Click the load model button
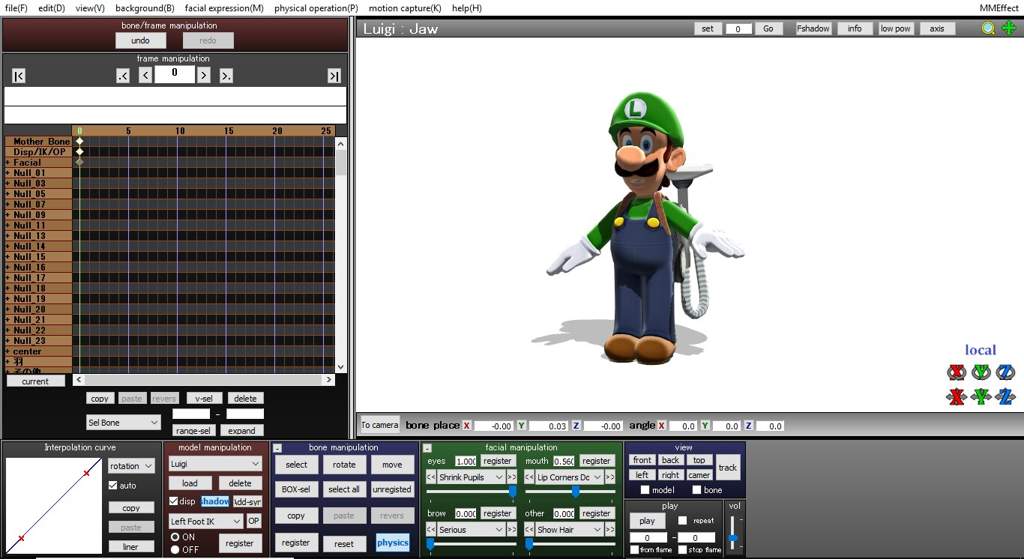The width and height of the screenshot is (1024, 559). pyautogui.click(x=190, y=483)
